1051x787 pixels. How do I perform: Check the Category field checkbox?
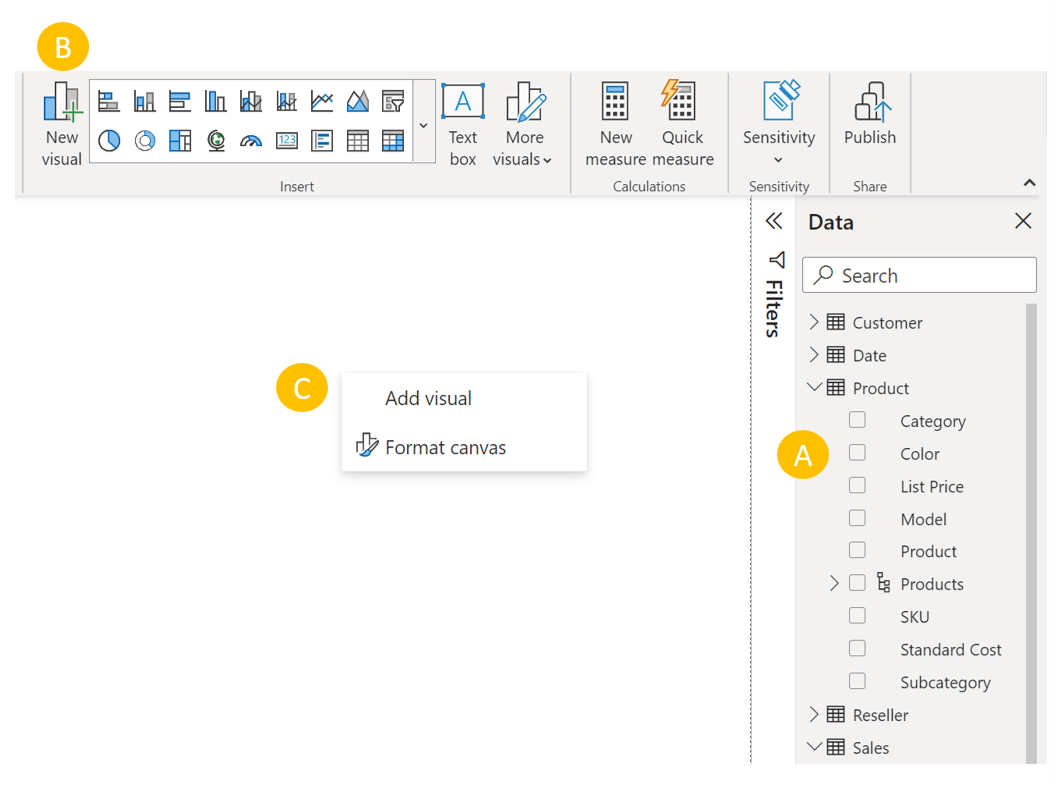(857, 420)
